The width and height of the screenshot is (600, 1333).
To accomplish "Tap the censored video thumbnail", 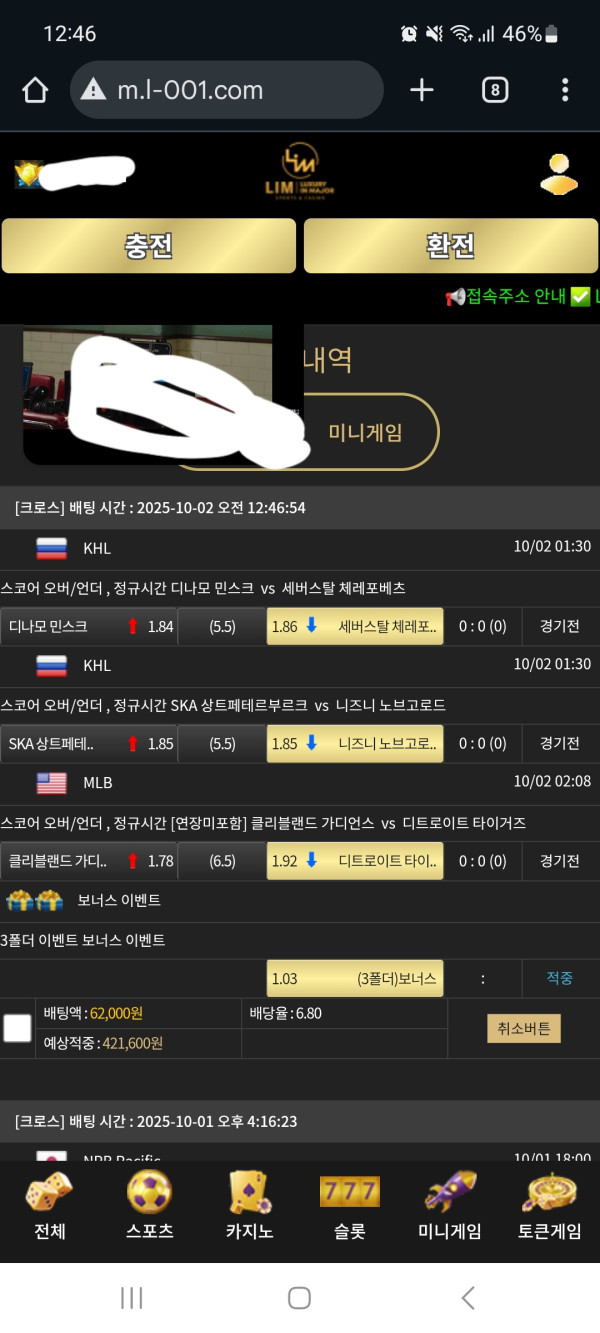I will [162, 394].
